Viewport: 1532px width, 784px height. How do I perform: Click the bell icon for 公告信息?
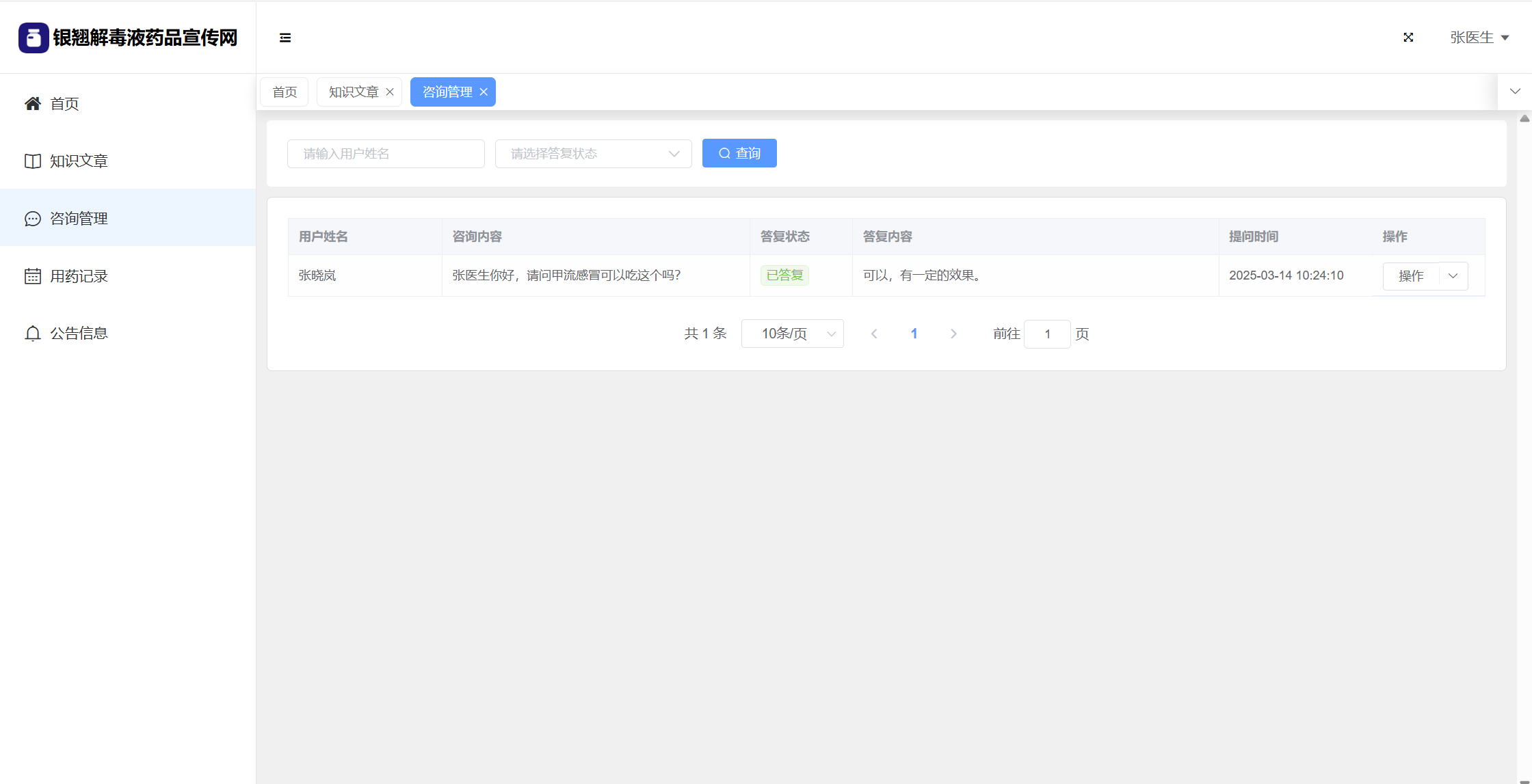pos(32,334)
